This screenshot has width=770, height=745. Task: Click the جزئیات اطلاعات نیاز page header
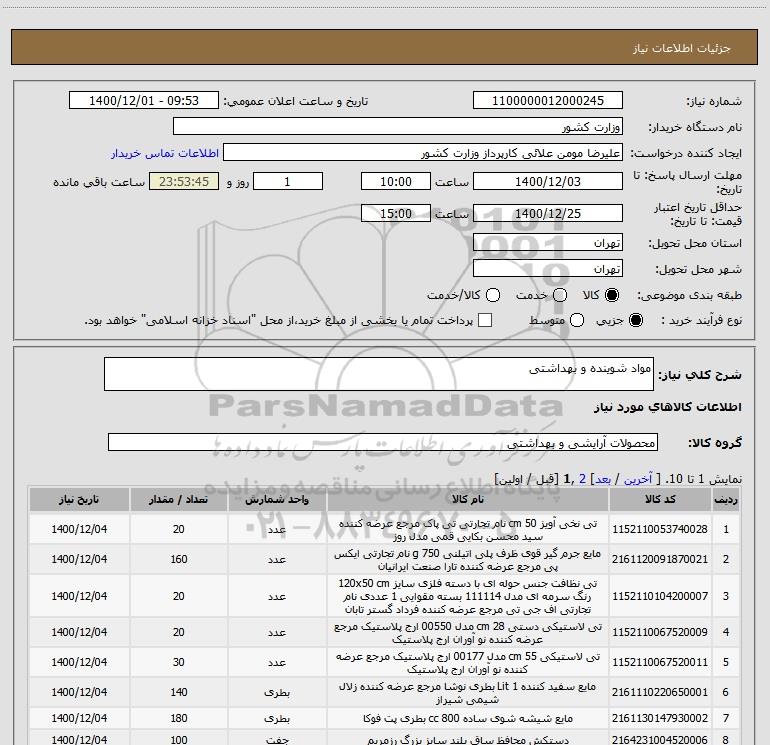pyautogui.click(x=681, y=48)
